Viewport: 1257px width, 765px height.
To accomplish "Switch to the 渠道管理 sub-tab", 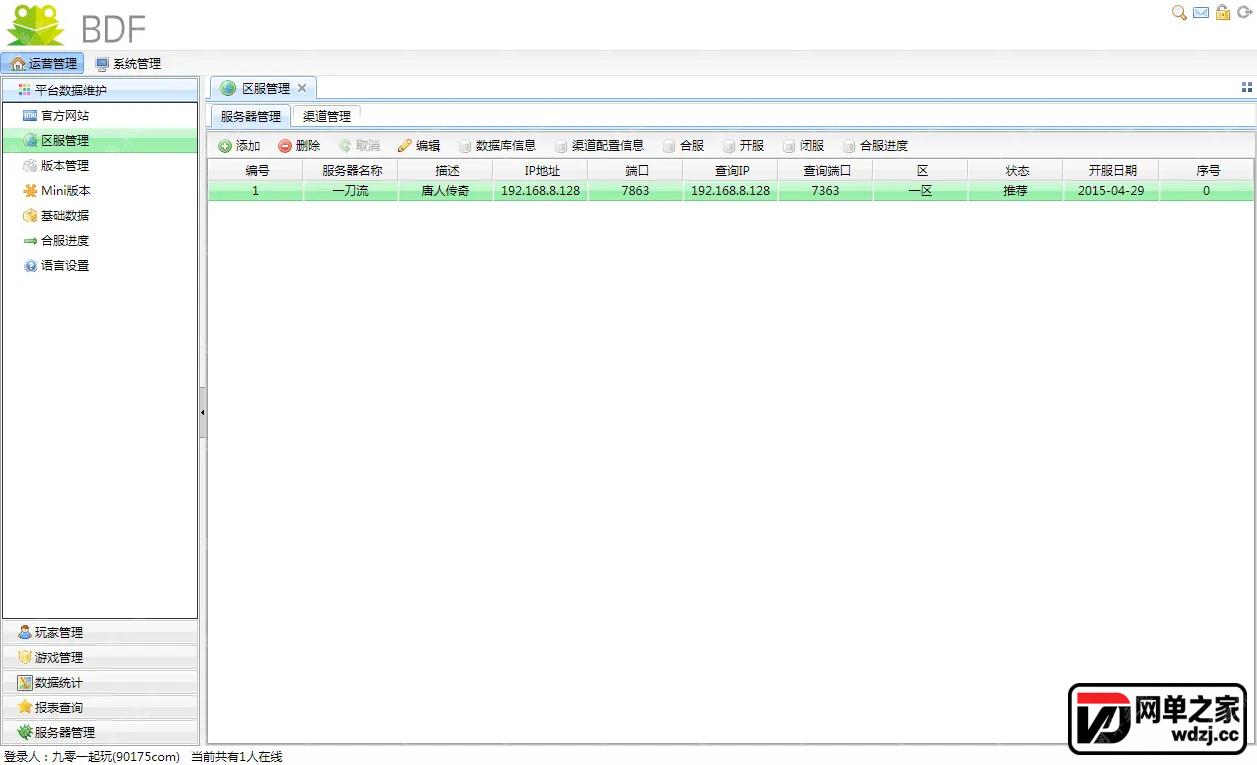I will [x=327, y=116].
